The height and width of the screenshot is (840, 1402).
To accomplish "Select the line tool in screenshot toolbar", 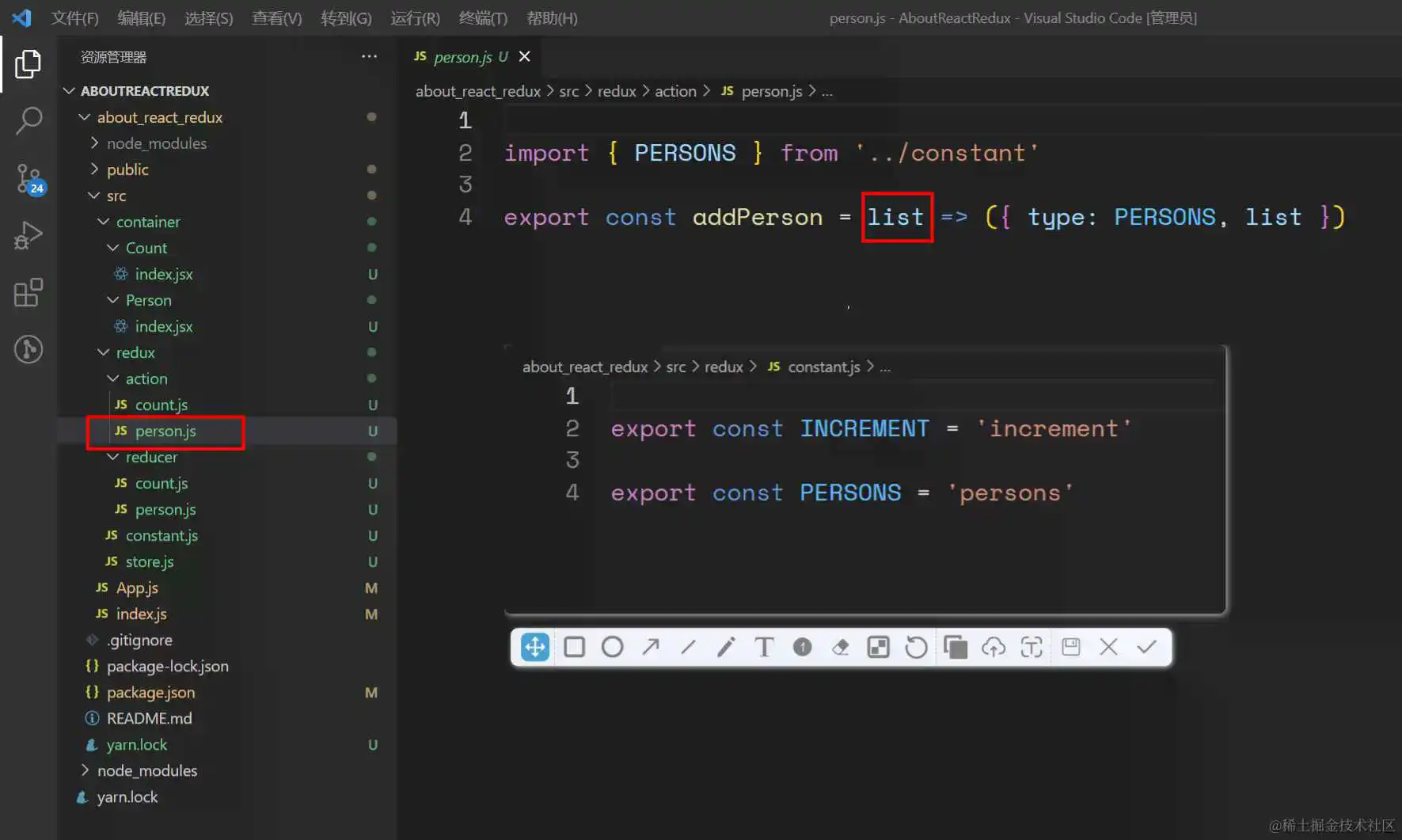I will click(688, 647).
